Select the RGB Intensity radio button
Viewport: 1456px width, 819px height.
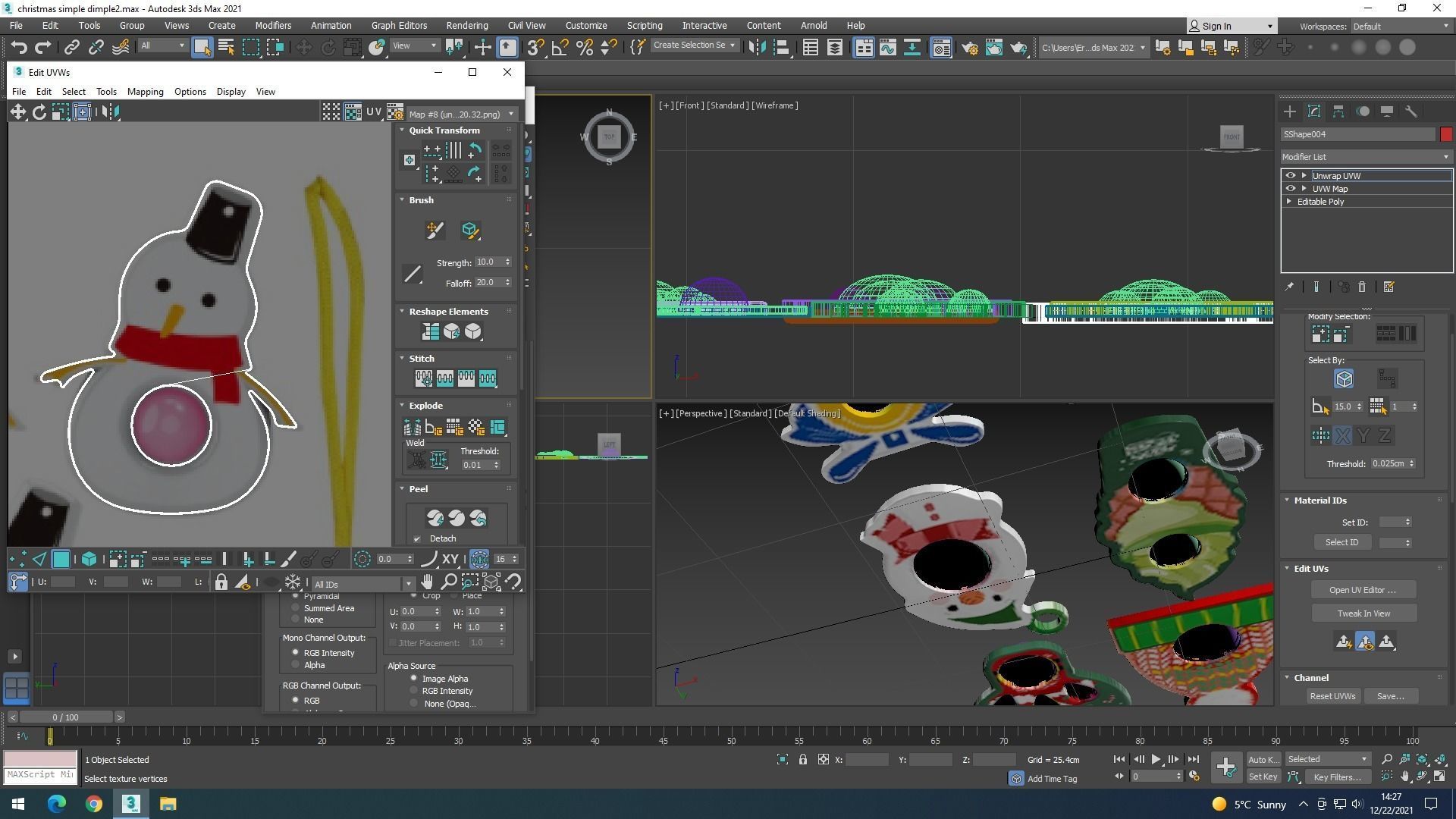tap(296, 652)
